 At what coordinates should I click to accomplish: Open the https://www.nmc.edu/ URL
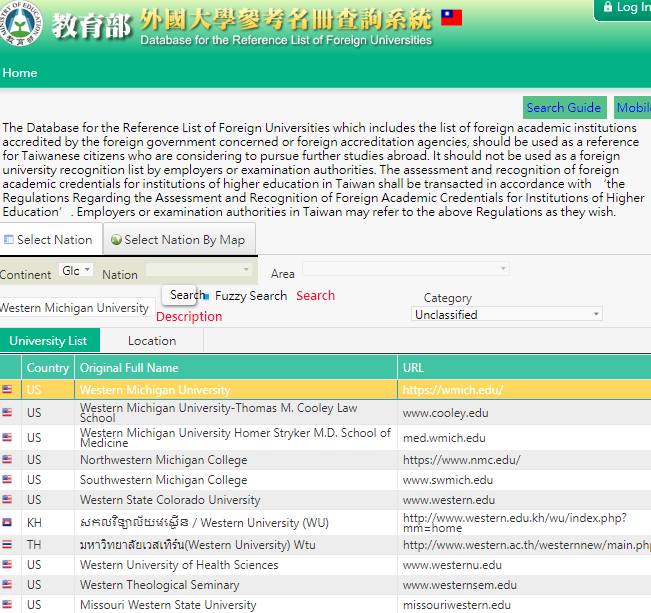[x=461, y=460]
